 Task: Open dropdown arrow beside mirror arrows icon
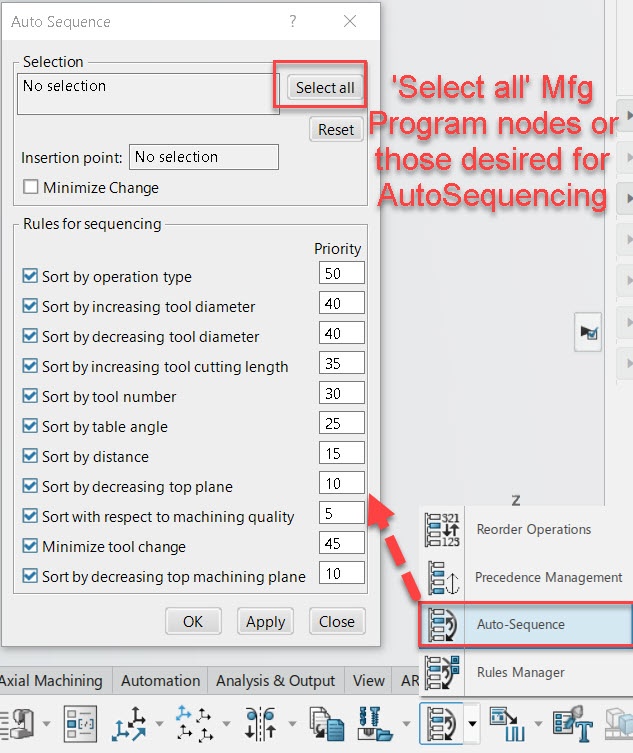click(x=292, y=723)
